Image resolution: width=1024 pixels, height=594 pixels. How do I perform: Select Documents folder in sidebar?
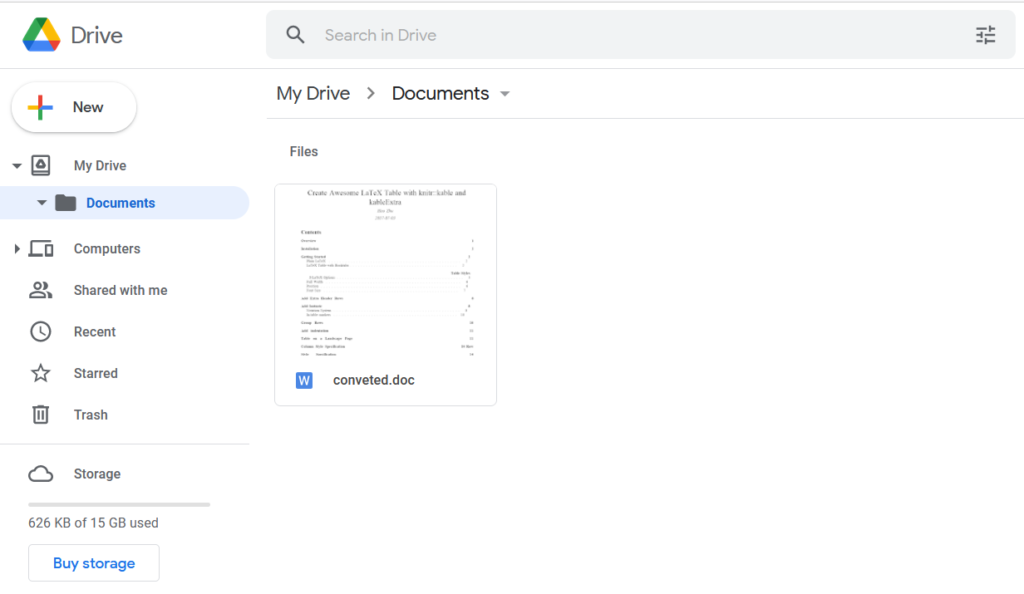tap(120, 203)
